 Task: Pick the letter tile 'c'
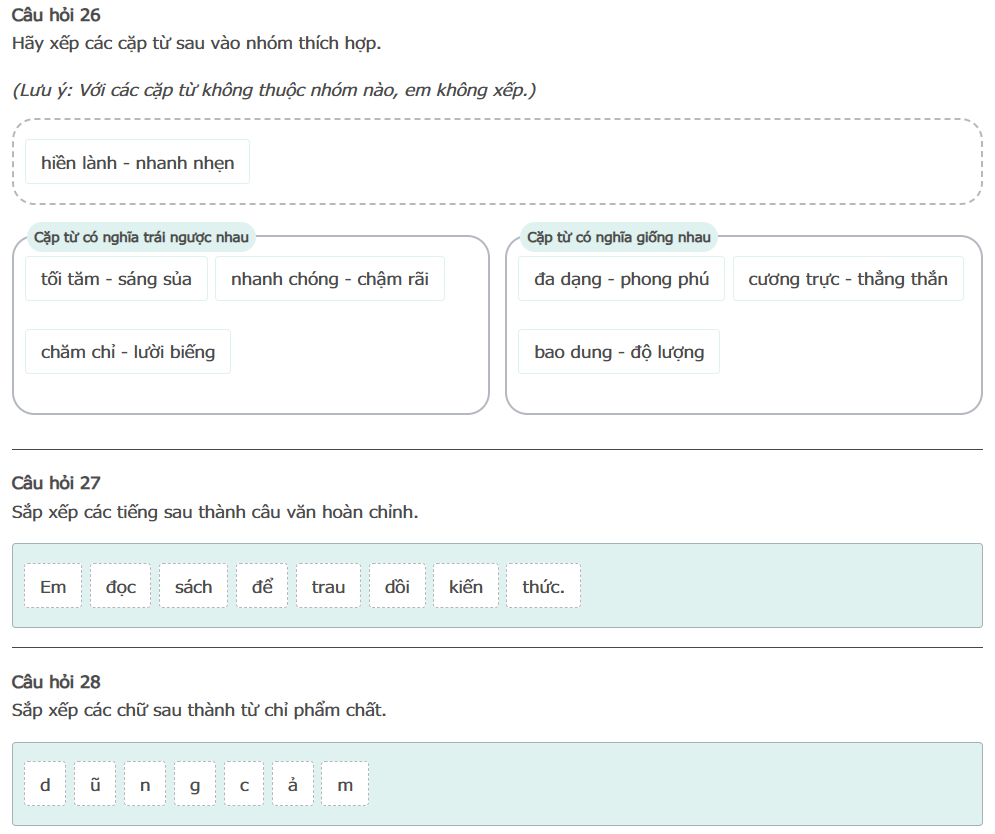(244, 785)
